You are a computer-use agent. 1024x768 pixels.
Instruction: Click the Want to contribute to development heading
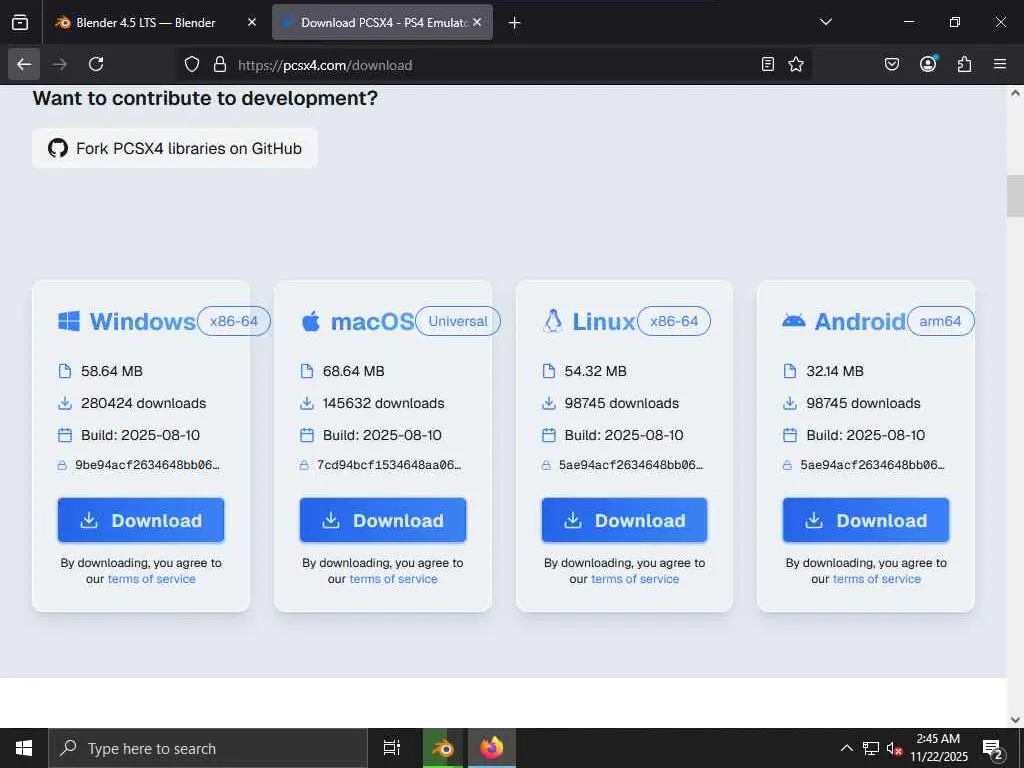205,99
